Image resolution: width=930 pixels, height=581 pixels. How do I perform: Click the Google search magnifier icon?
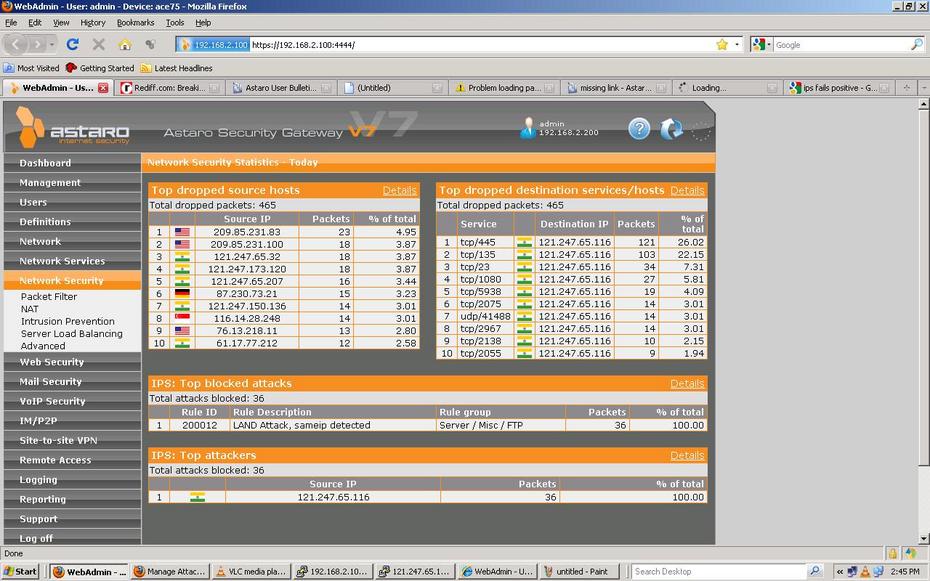[916, 44]
